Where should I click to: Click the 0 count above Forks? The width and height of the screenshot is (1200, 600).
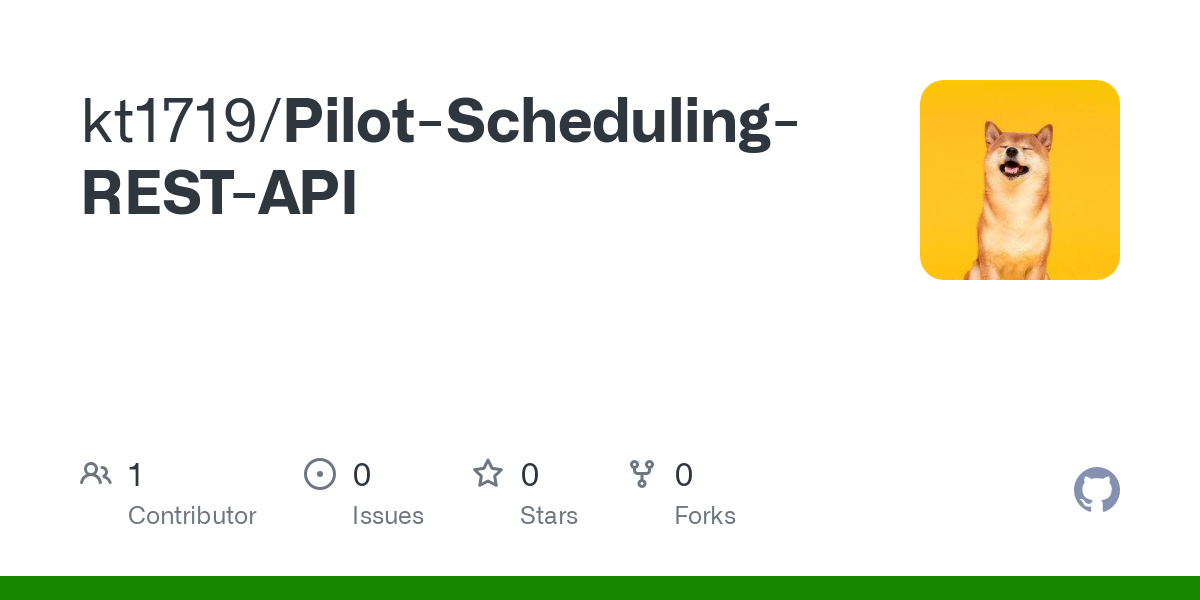pyautogui.click(x=684, y=475)
